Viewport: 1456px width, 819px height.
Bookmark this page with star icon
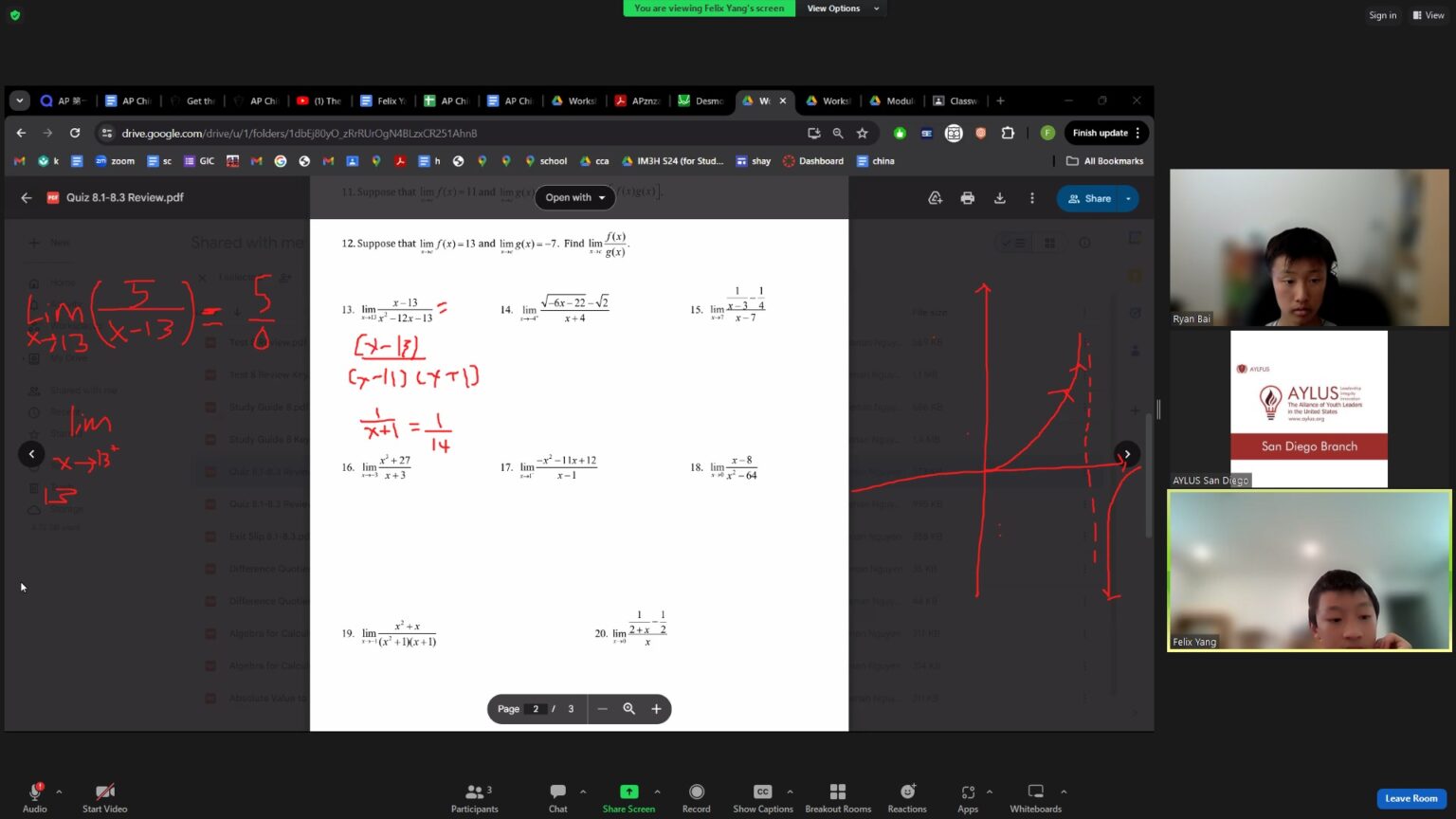(862, 133)
